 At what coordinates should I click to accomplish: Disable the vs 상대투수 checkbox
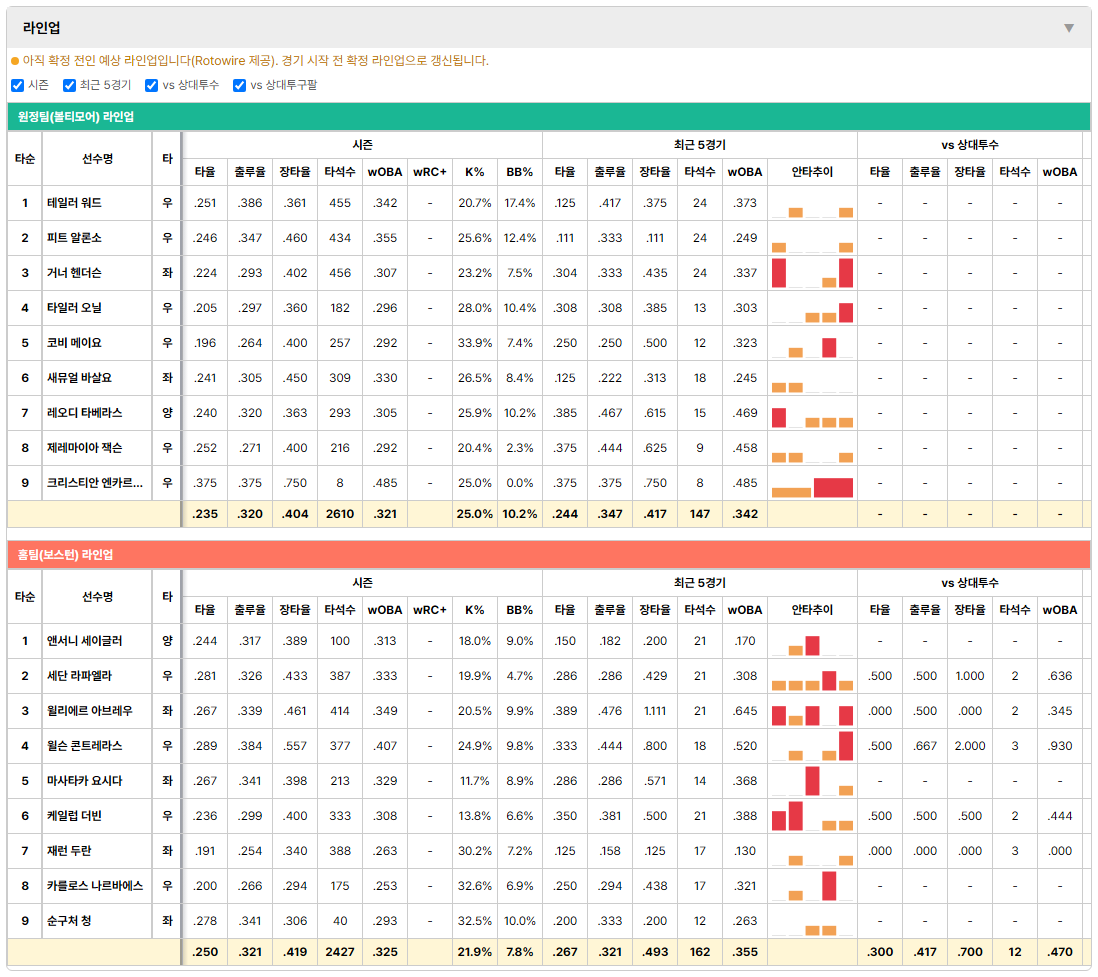pyautogui.click(x=151, y=85)
